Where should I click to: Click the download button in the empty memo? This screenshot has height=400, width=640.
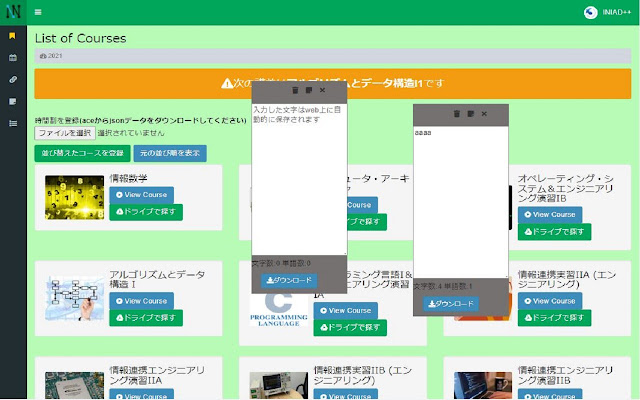coord(289,280)
